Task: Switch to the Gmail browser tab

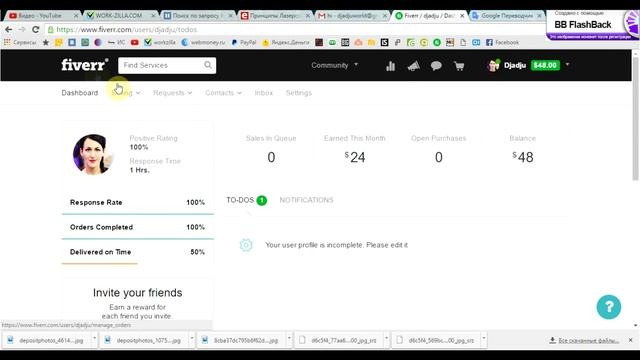Action: tap(351, 16)
